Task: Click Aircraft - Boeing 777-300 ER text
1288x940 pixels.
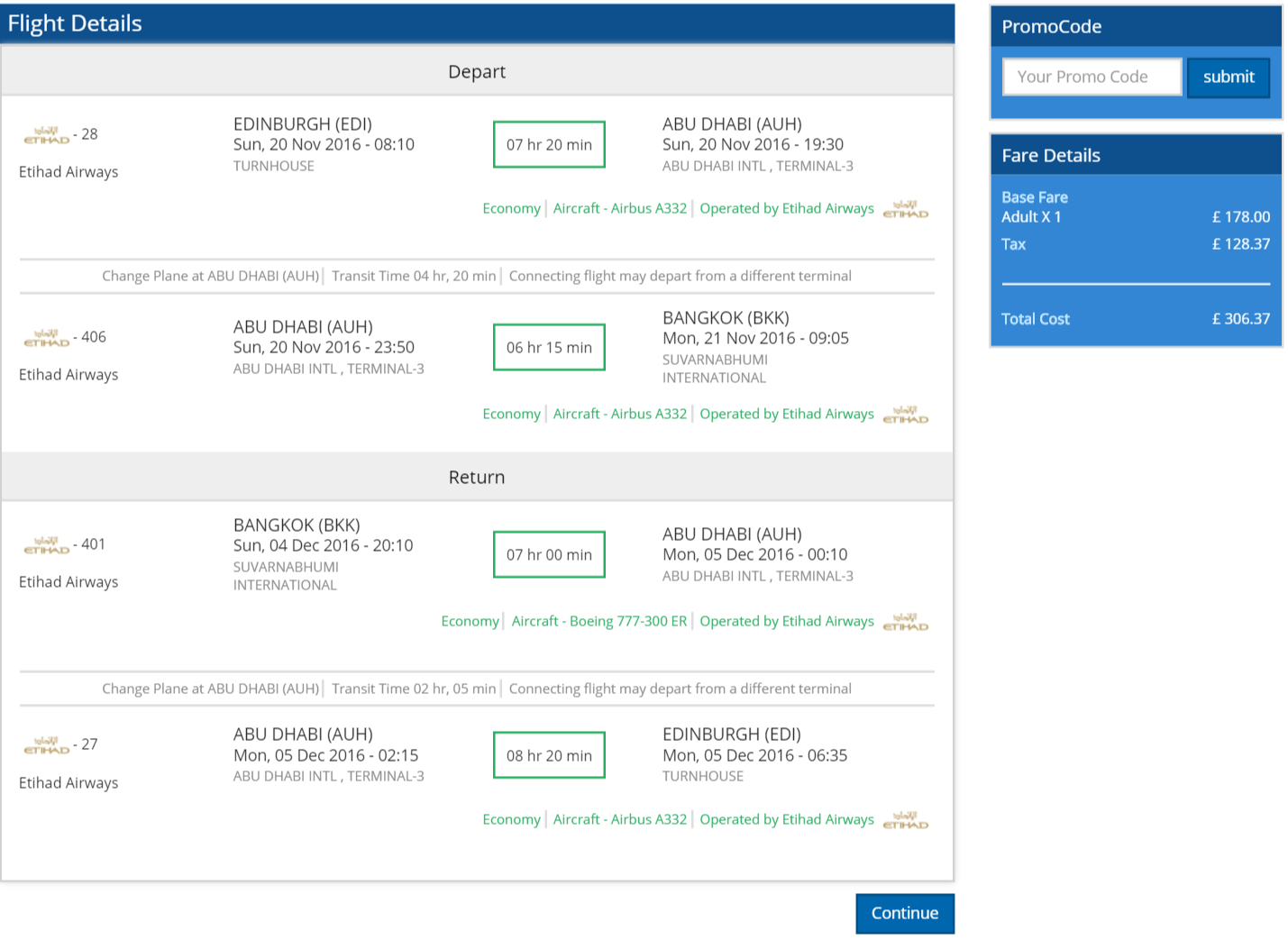Action: click(x=599, y=621)
